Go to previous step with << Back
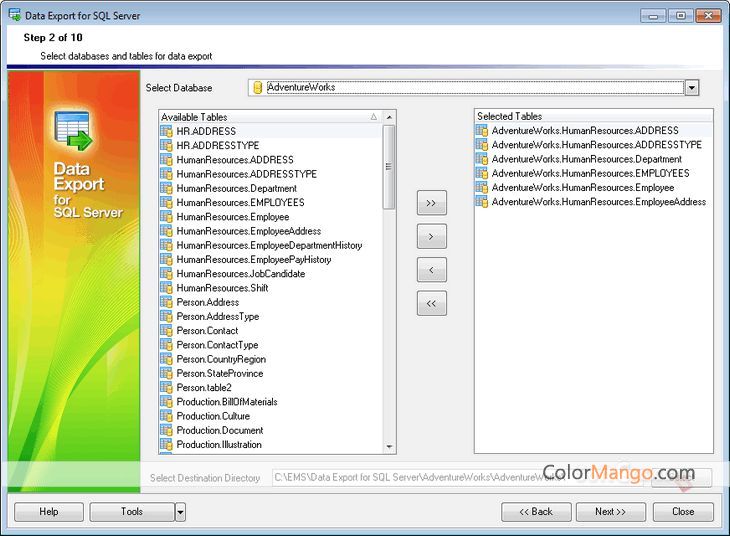The image size is (730, 536). point(536,512)
